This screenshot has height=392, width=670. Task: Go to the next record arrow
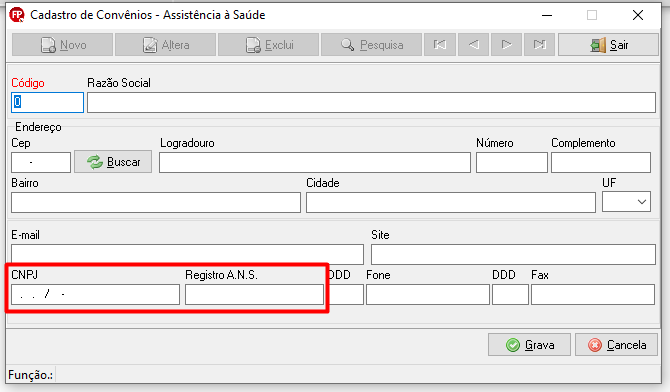(x=506, y=44)
